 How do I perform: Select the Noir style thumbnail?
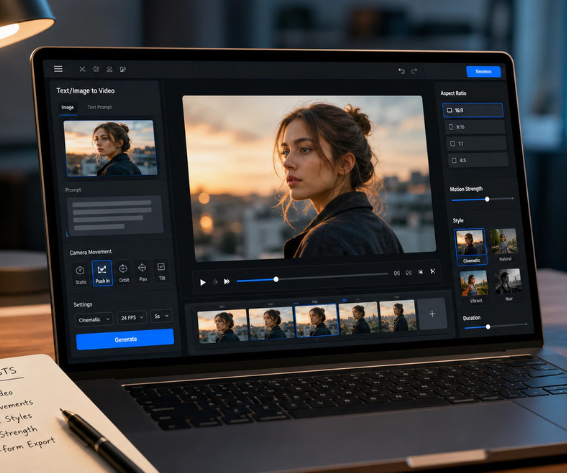[x=508, y=285]
